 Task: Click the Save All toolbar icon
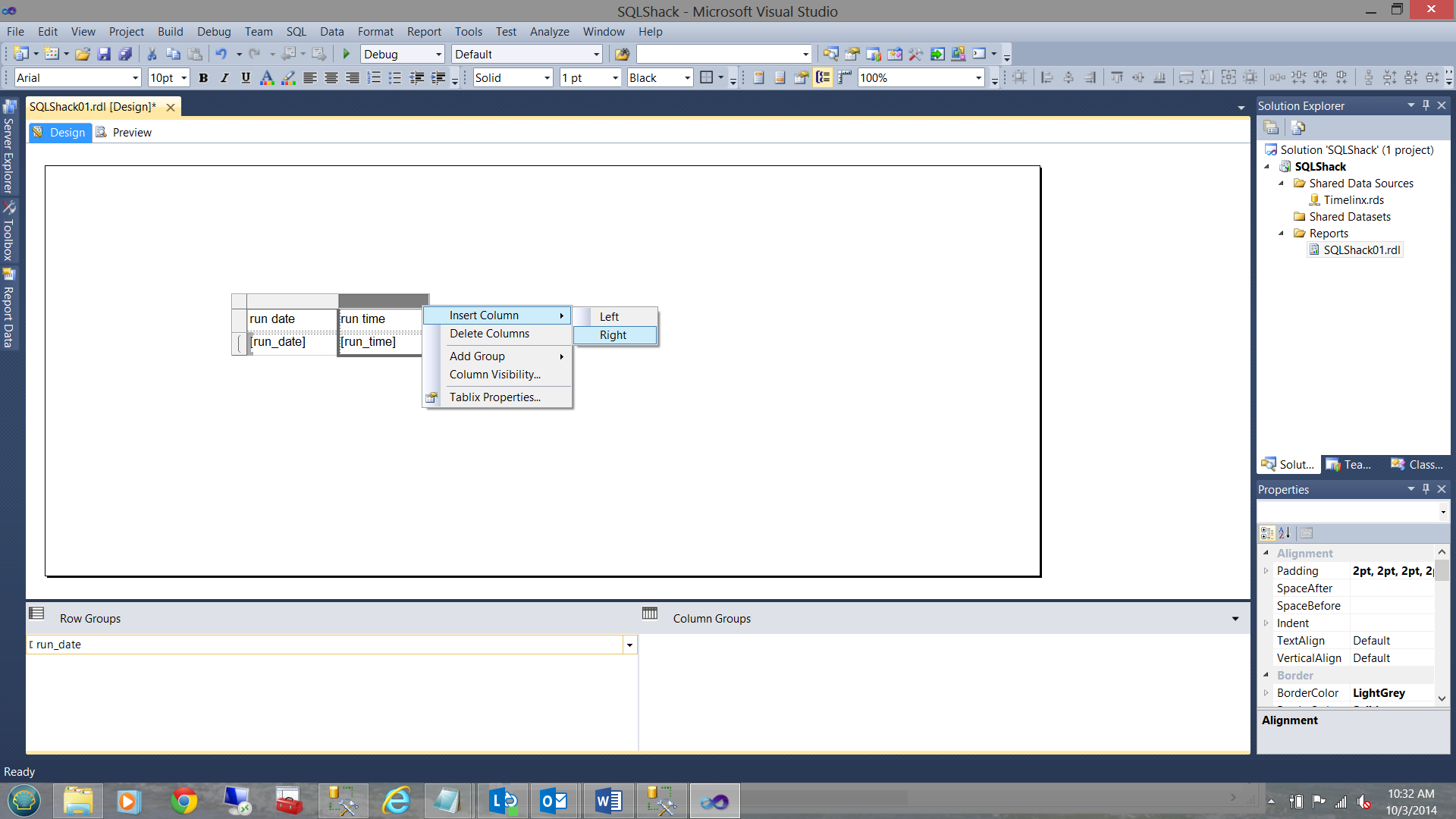[126, 54]
